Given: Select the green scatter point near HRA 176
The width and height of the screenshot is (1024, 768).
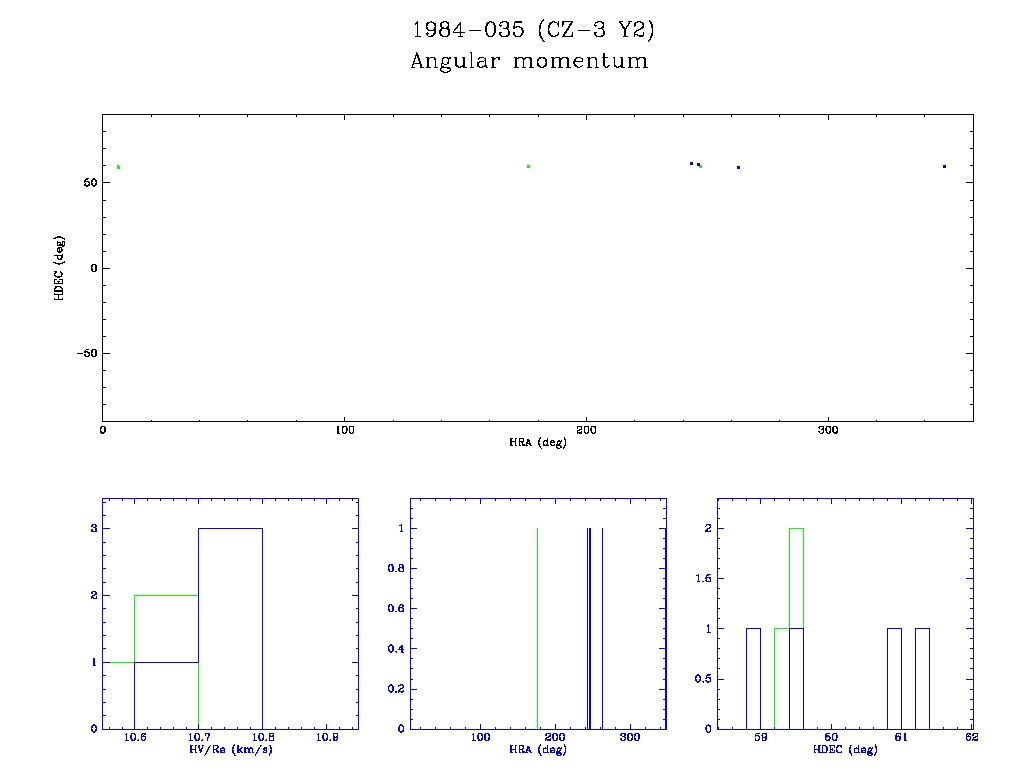Looking at the screenshot, I should pyautogui.click(x=528, y=166).
